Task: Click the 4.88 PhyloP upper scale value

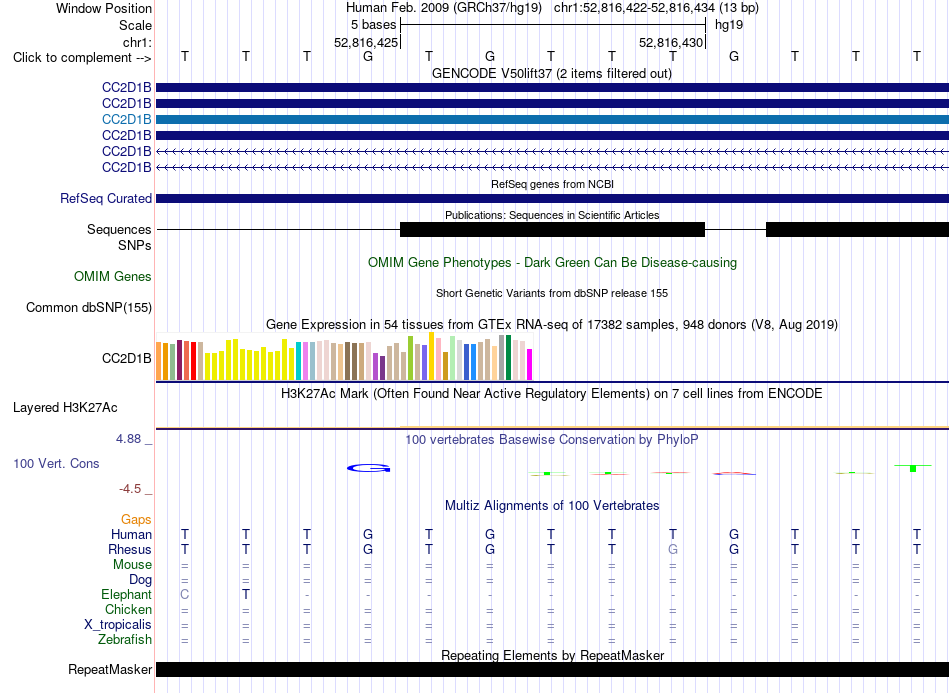Action: [128, 439]
